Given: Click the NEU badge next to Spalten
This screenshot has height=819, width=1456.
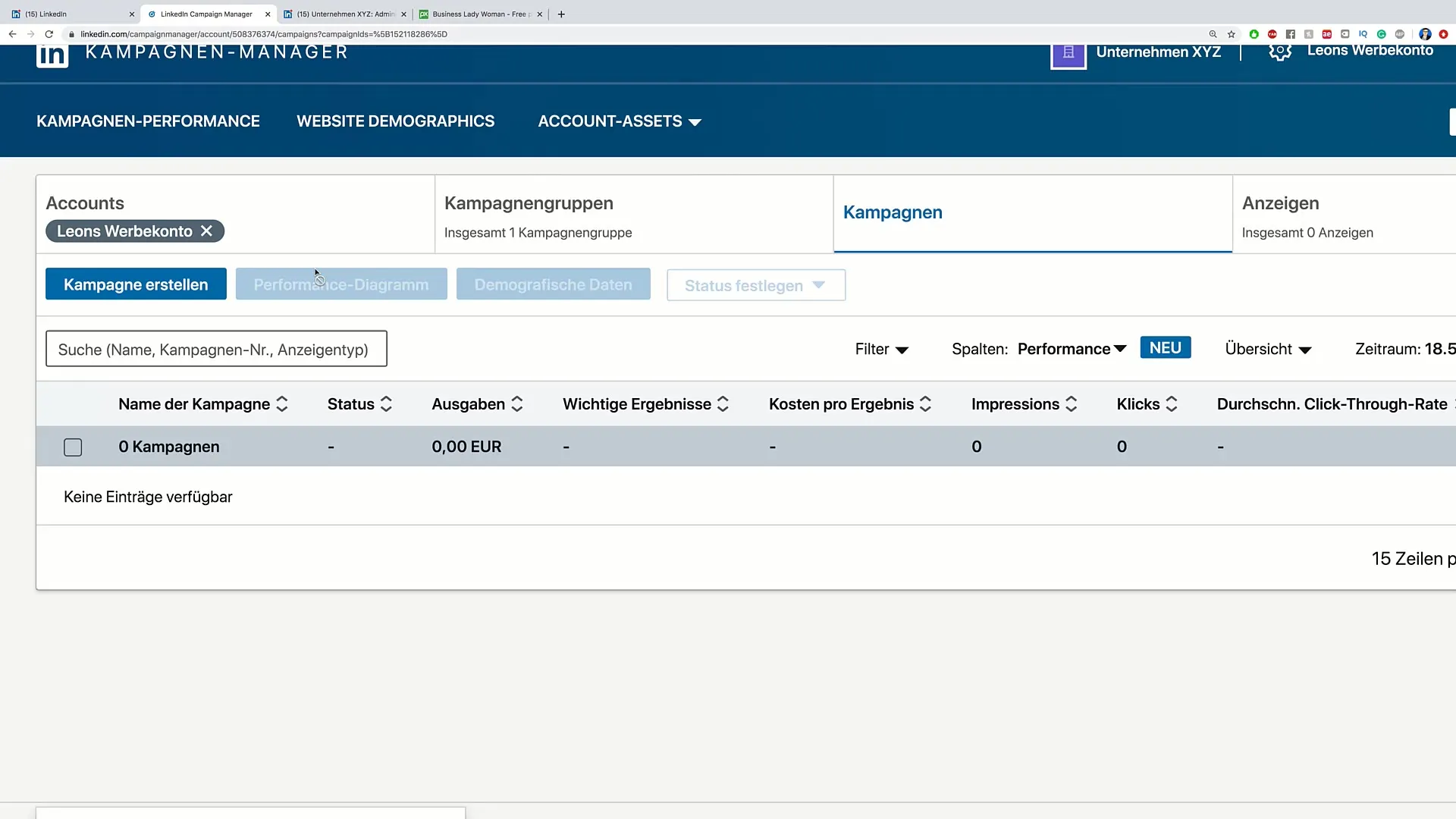Looking at the screenshot, I should click(x=1165, y=347).
